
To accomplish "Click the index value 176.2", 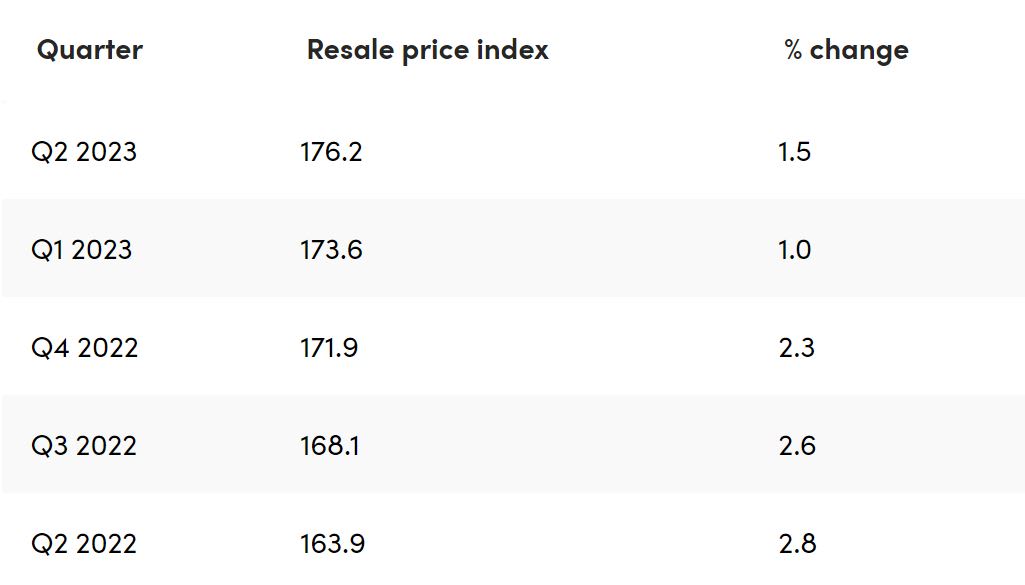I will (331, 152).
